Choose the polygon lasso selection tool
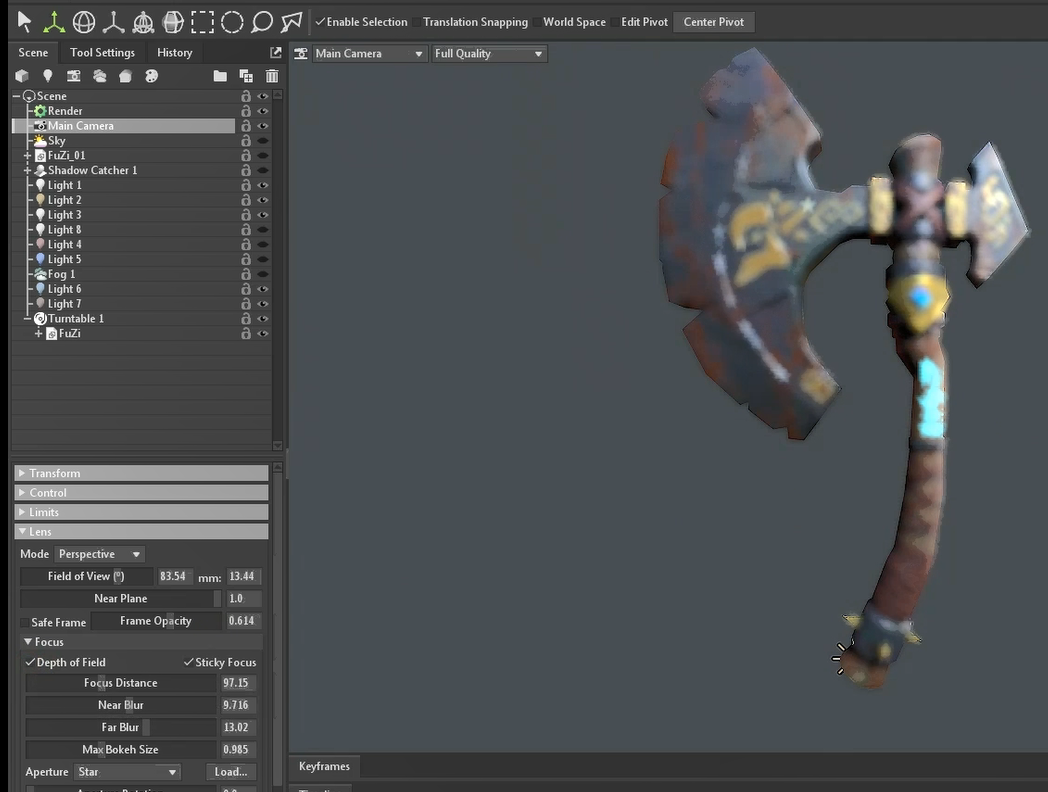The width and height of the screenshot is (1048, 792). tap(291, 22)
